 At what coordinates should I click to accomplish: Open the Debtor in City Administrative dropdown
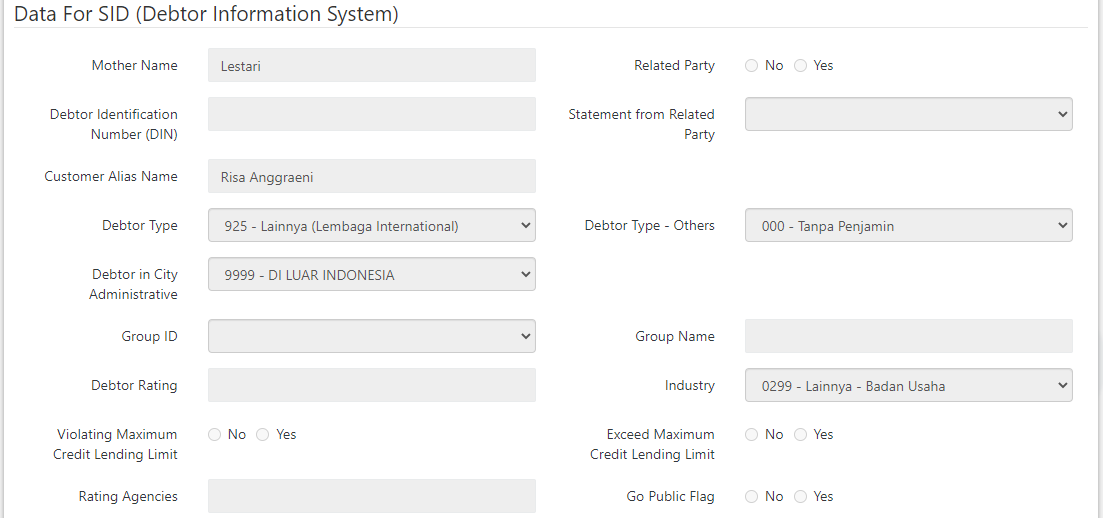(371, 275)
